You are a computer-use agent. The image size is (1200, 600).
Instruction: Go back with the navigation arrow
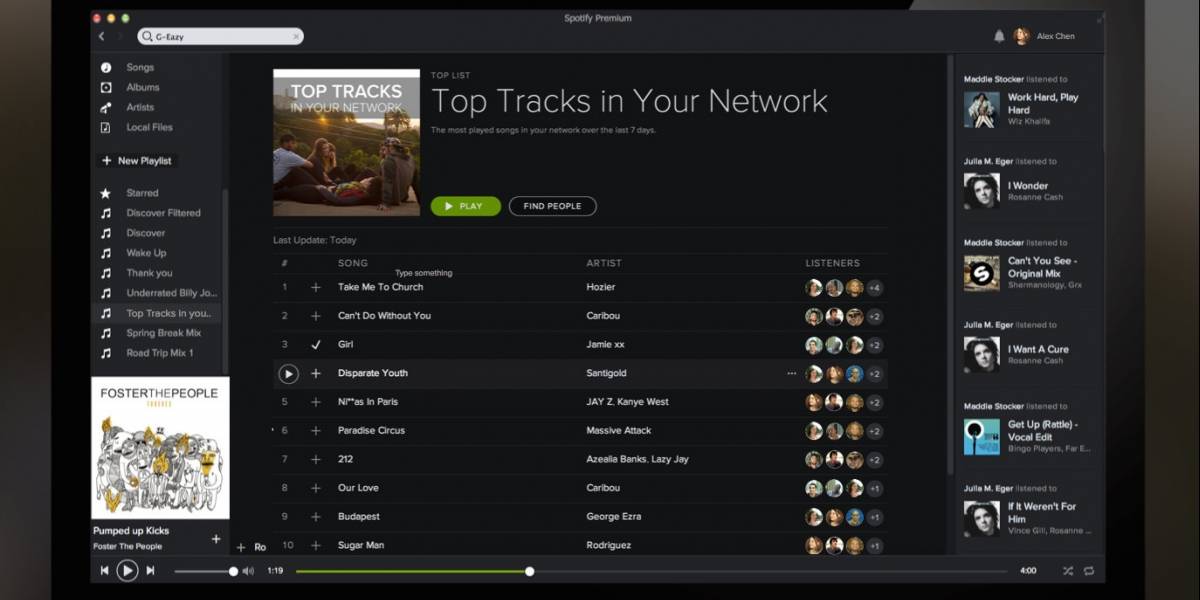coord(101,36)
